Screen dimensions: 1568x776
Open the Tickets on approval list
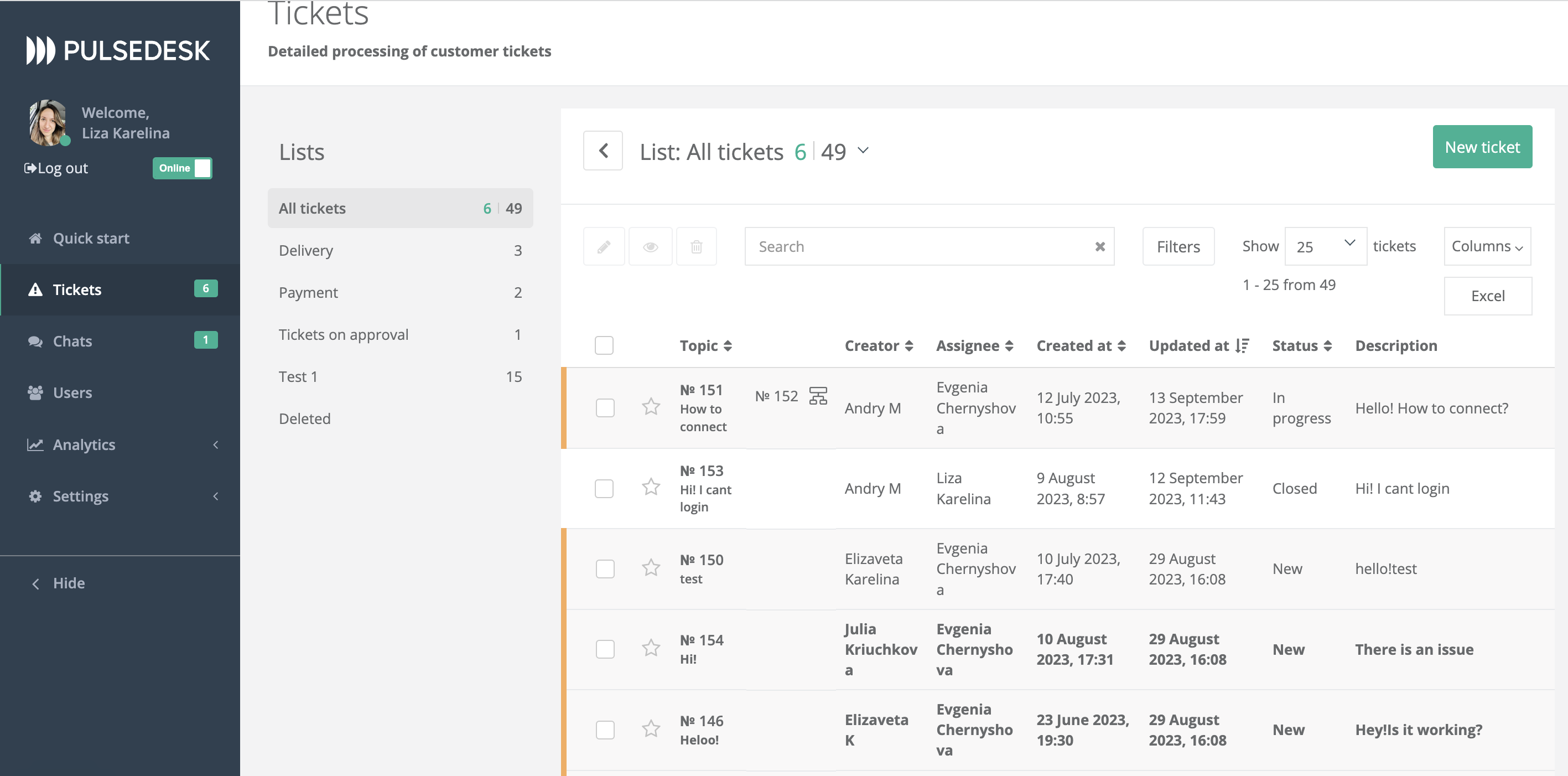click(343, 334)
